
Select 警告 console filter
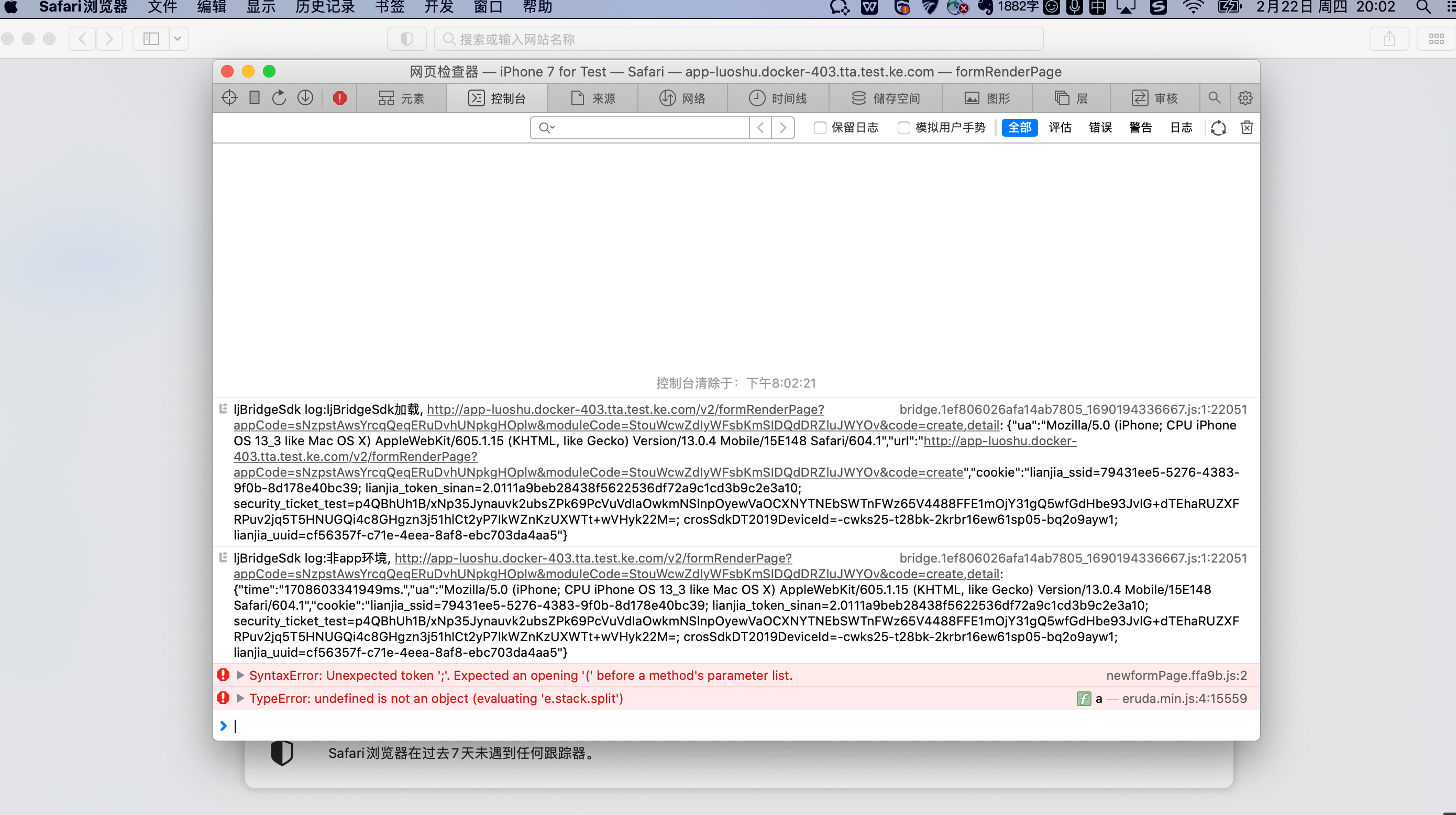1141,128
